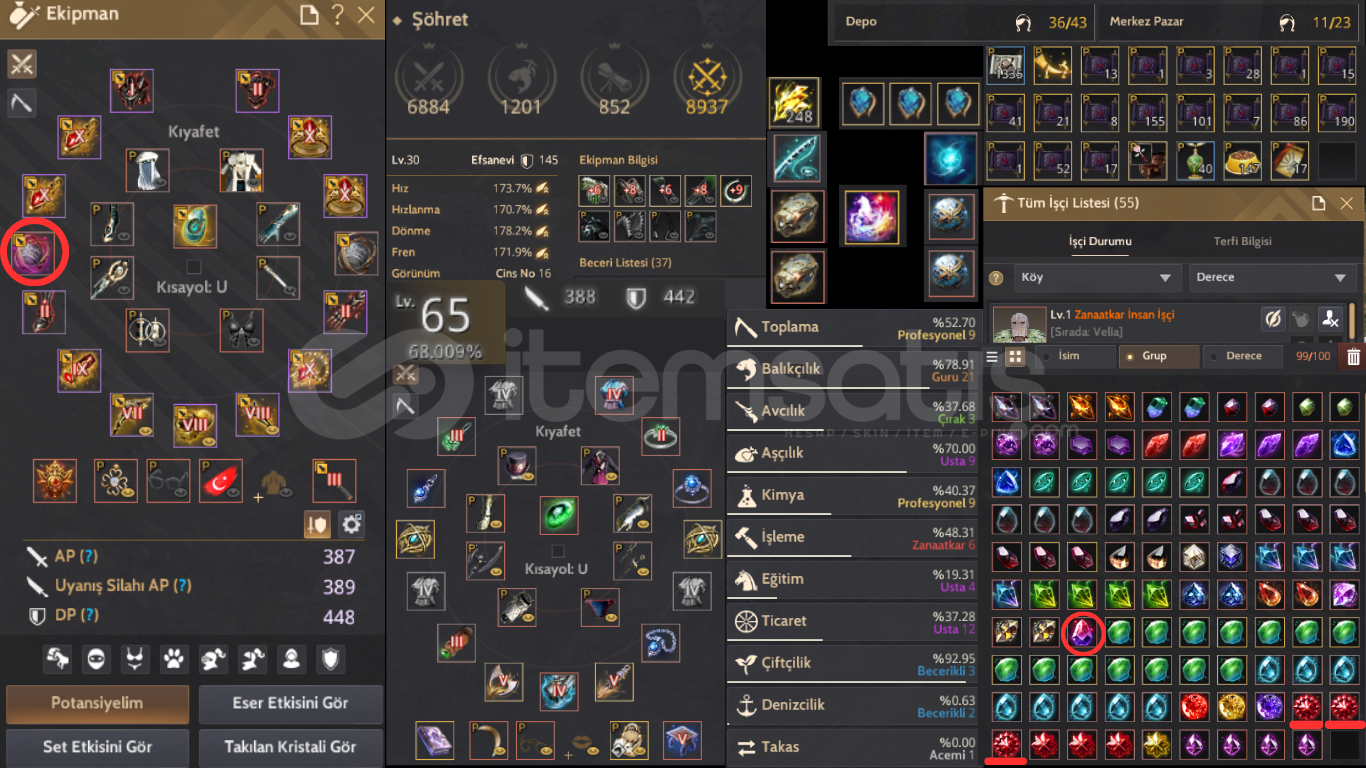The width and height of the screenshot is (1366, 768).
Task: Click the Turkish flag outfit slot
Action: [220, 480]
